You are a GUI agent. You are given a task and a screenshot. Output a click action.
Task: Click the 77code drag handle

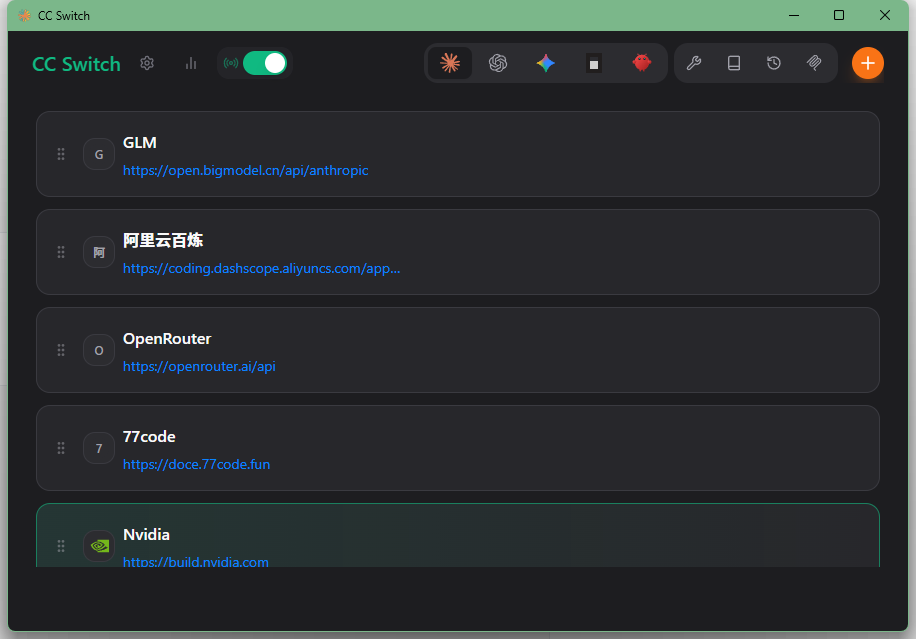point(61,448)
